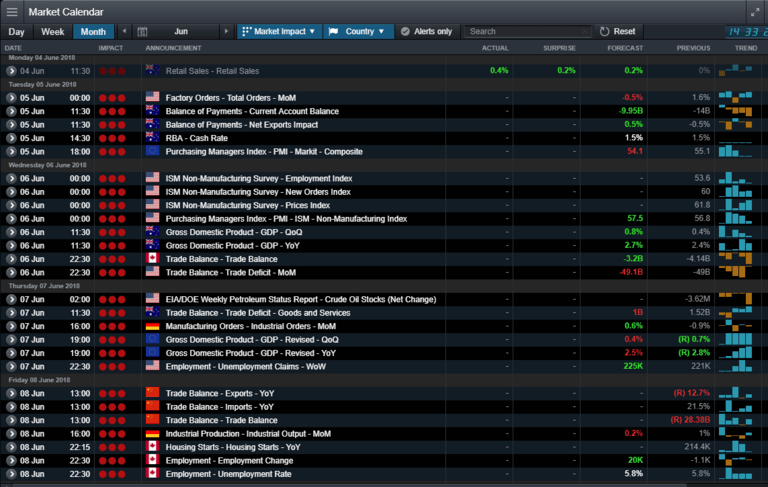Sort by the SURPRISE column header

pos(559,48)
